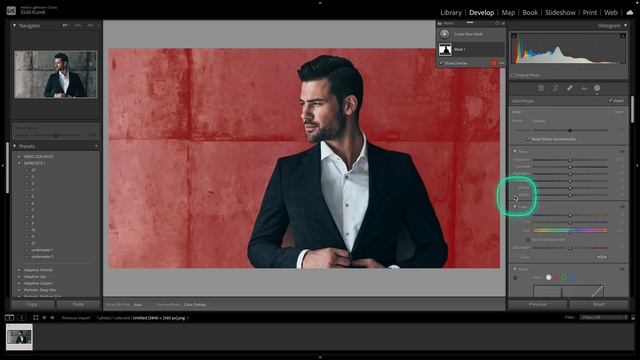Adjust the mask Amount slider
This screenshot has width=640, height=360.
pyautogui.click(x=570, y=130)
